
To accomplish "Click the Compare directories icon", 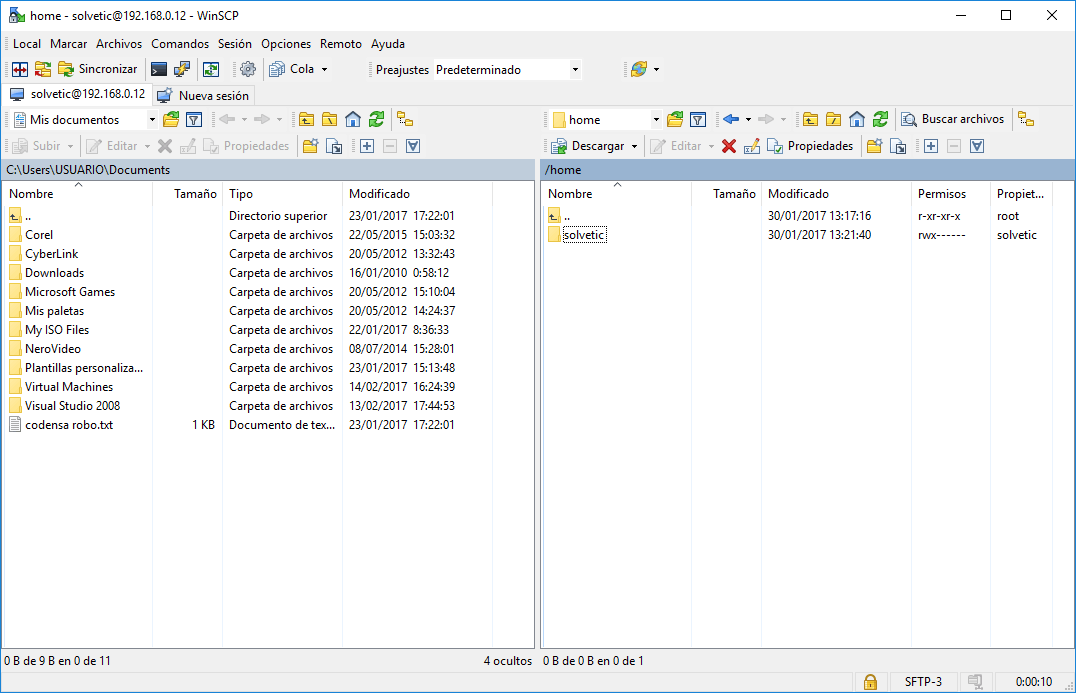I will click(x=20, y=69).
